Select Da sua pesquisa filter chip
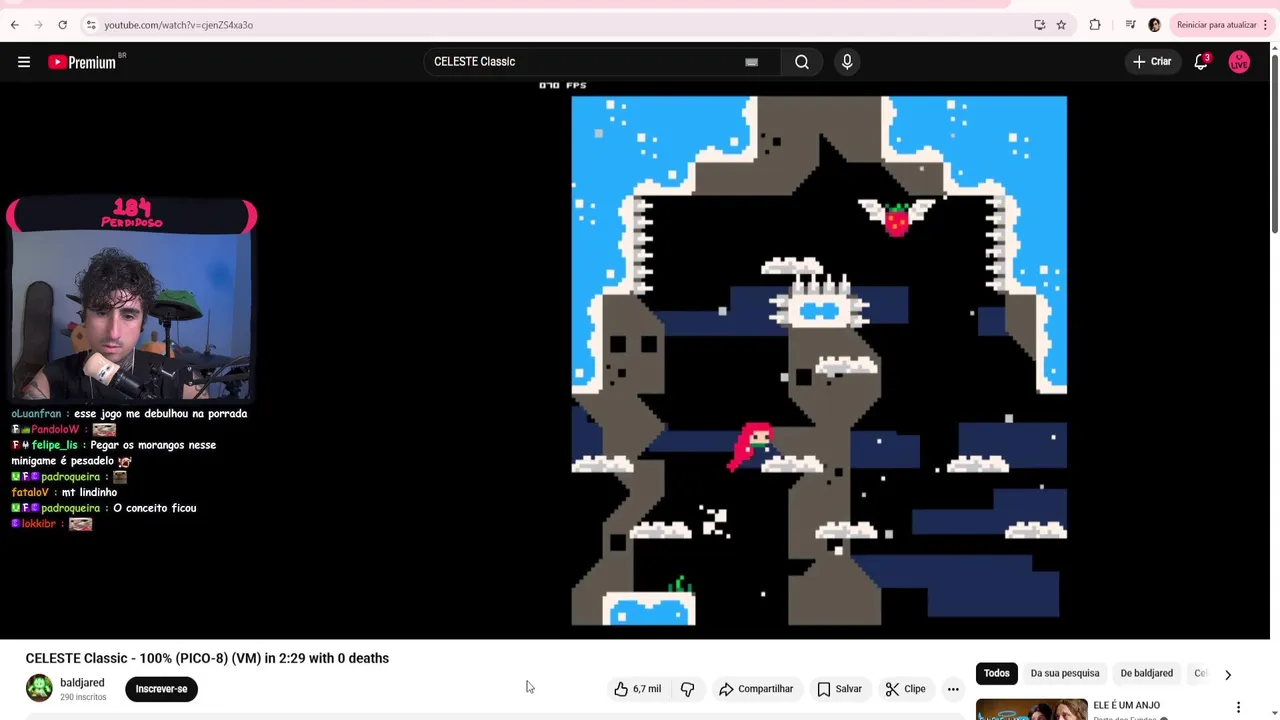 [1065, 674]
